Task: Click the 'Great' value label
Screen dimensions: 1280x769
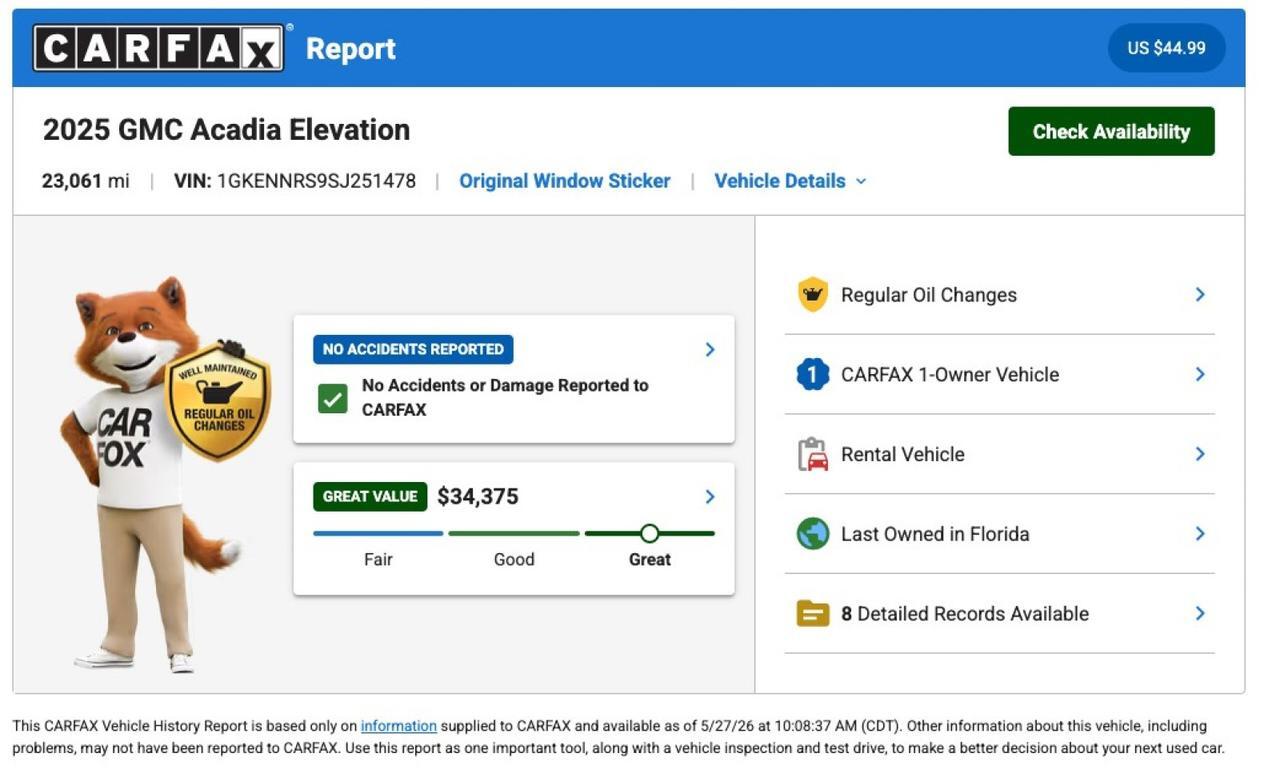Action: click(650, 560)
